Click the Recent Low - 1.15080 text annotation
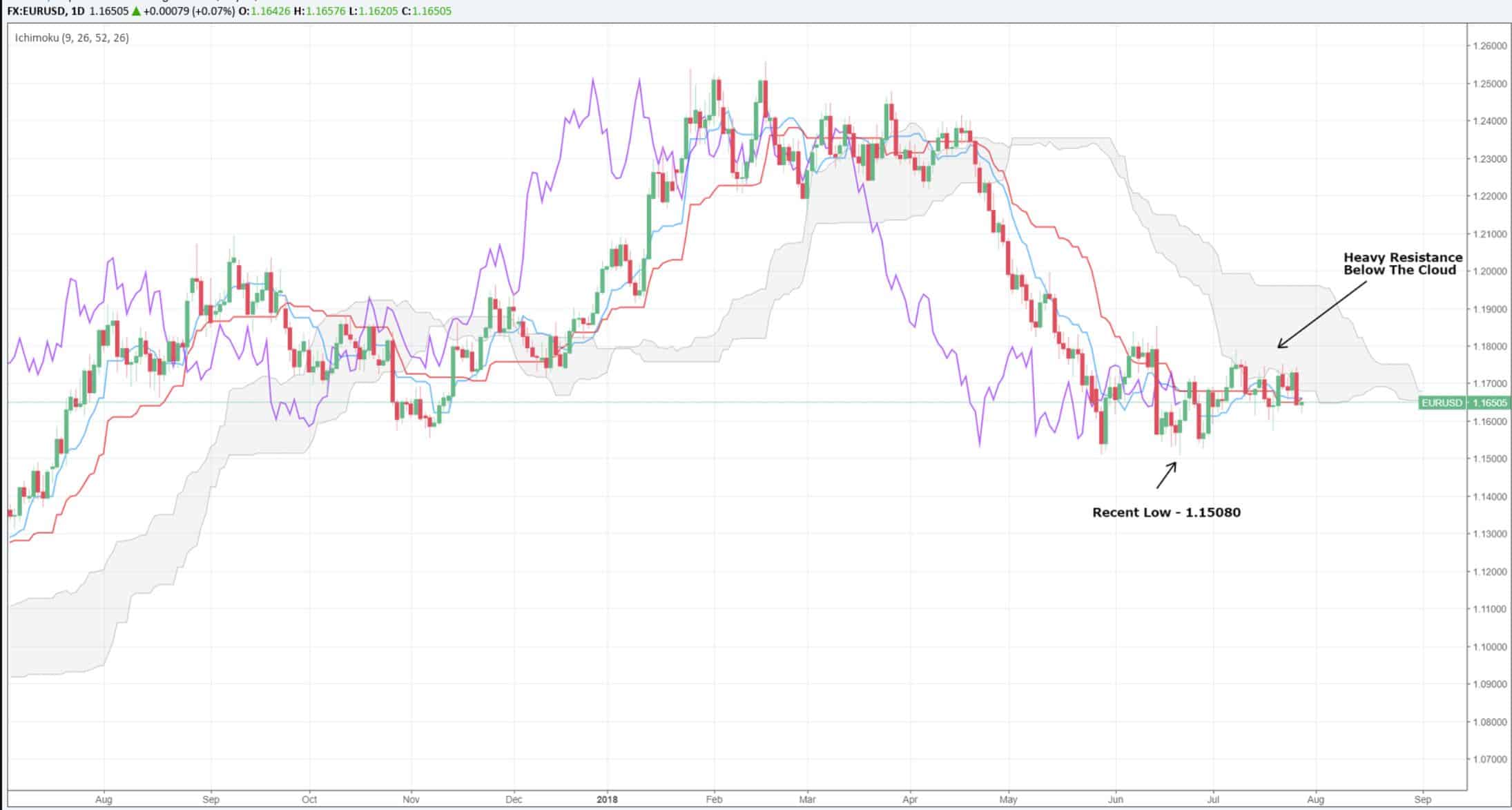Image resolution: width=1512 pixels, height=810 pixels. pyautogui.click(x=1166, y=512)
